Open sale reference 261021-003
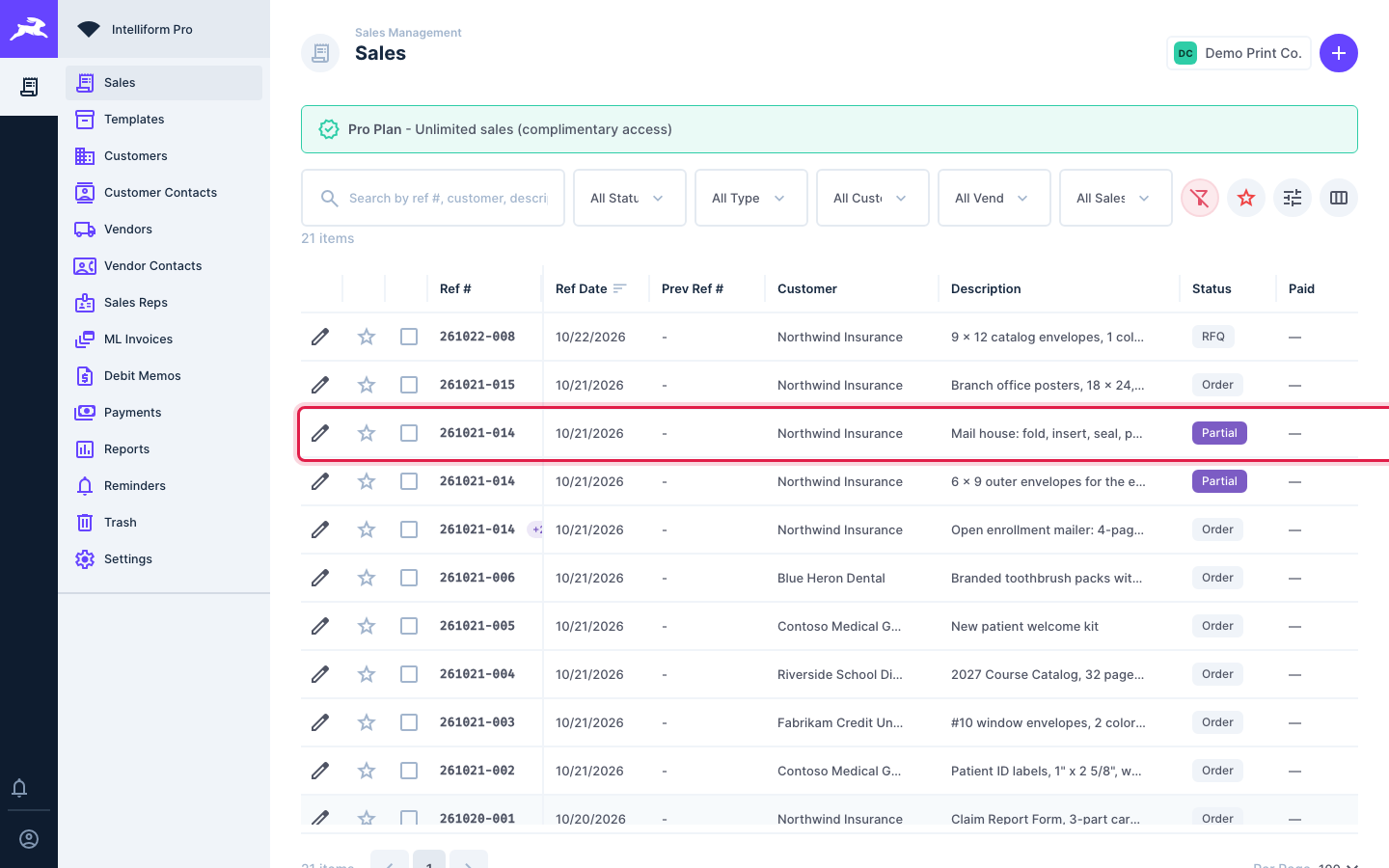 click(477, 722)
